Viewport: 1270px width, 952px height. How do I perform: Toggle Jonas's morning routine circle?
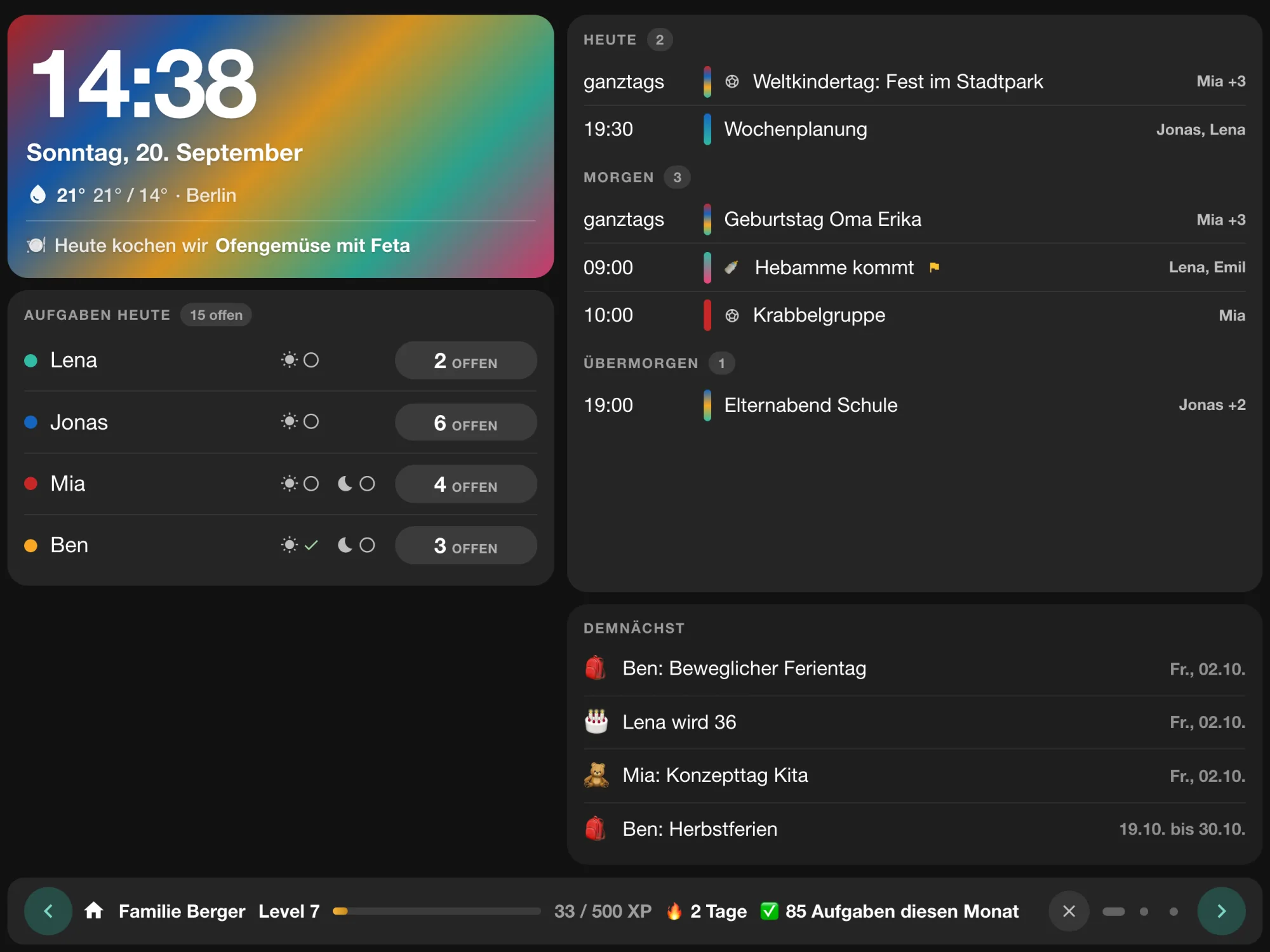(x=311, y=421)
